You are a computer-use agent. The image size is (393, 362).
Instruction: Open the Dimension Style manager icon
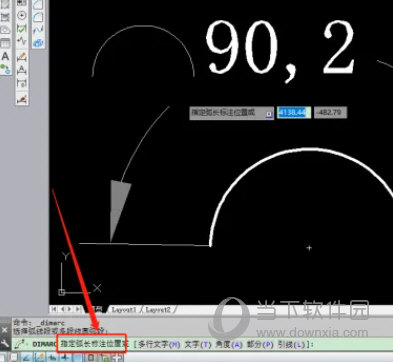(x=21, y=99)
